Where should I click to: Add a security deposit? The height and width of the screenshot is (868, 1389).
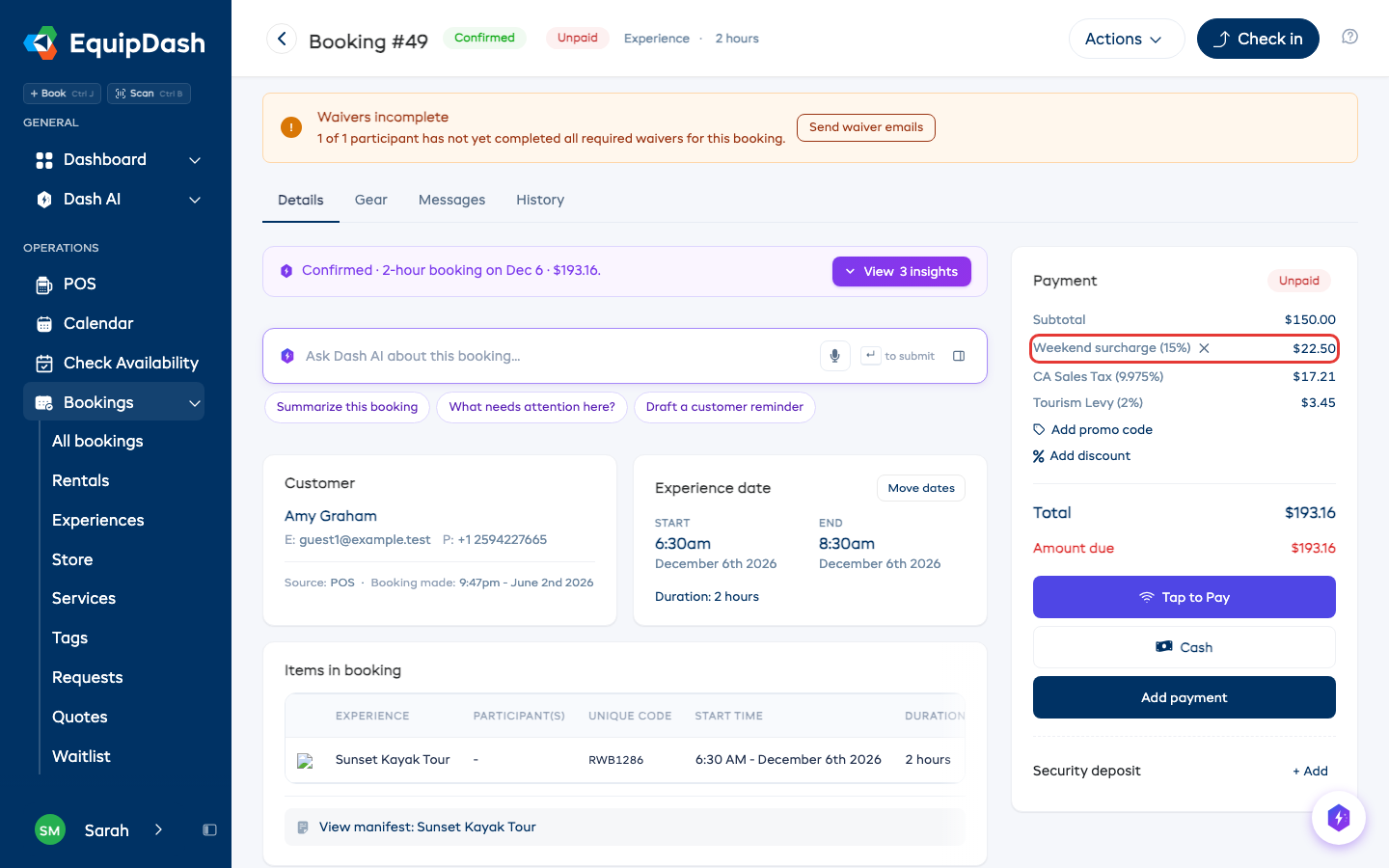(x=1311, y=771)
